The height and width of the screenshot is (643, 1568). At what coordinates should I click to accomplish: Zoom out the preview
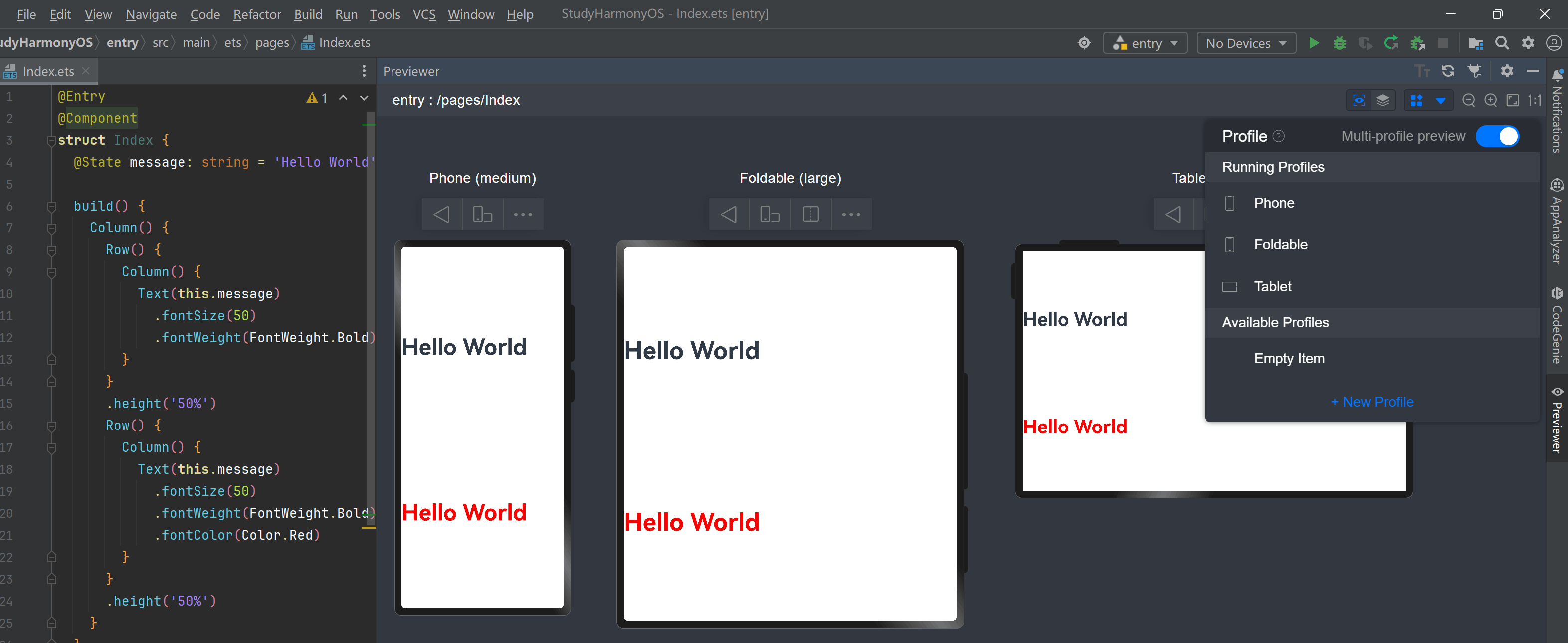coord(1468,100)
